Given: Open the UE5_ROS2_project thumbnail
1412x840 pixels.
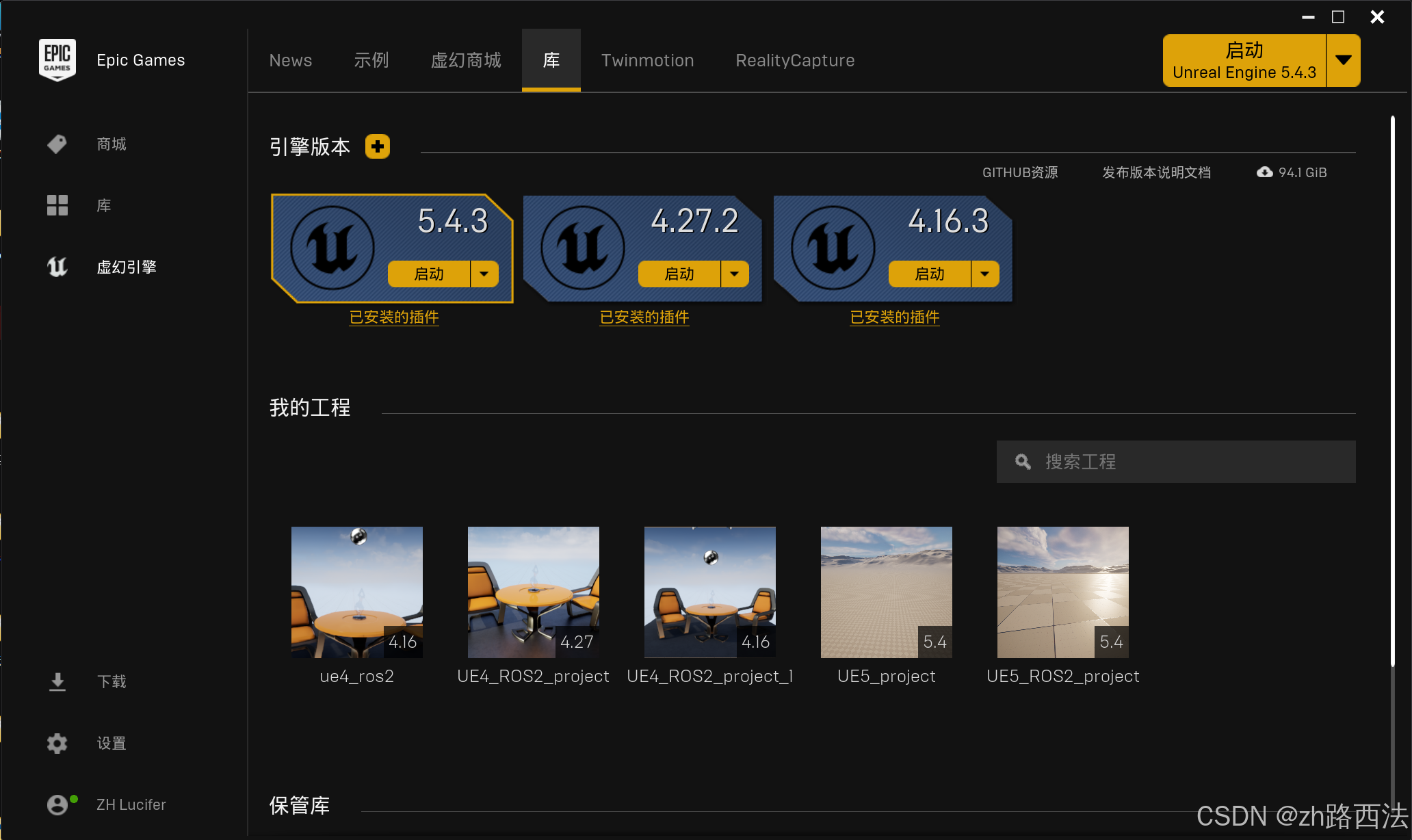Looking at the screenshot, I should point(1063,592).
